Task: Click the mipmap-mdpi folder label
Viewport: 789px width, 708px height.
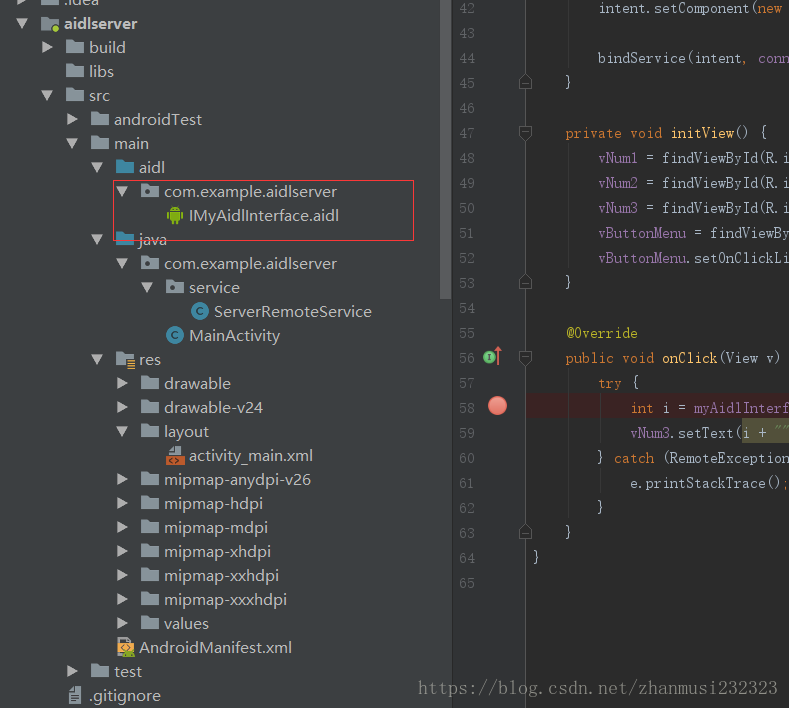Action: click(216, 527)
